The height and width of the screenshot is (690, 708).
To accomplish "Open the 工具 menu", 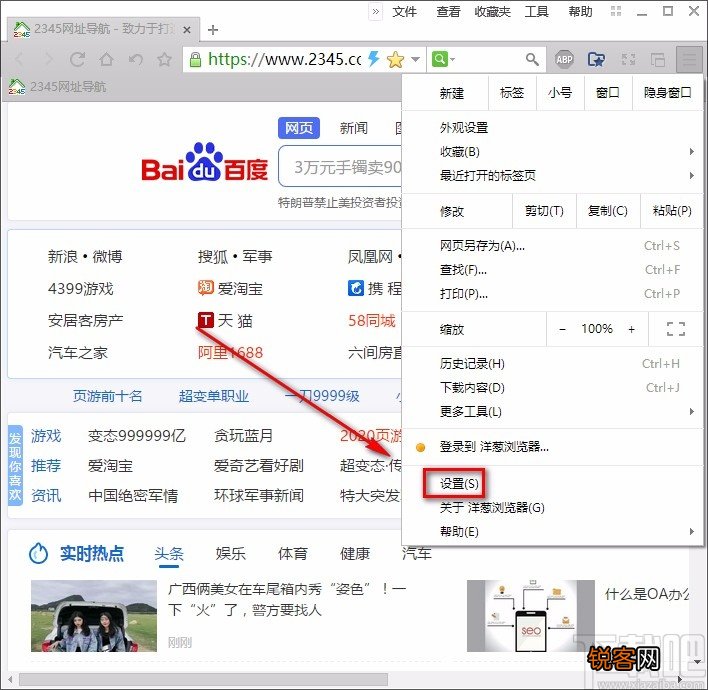I will point(536,11).
